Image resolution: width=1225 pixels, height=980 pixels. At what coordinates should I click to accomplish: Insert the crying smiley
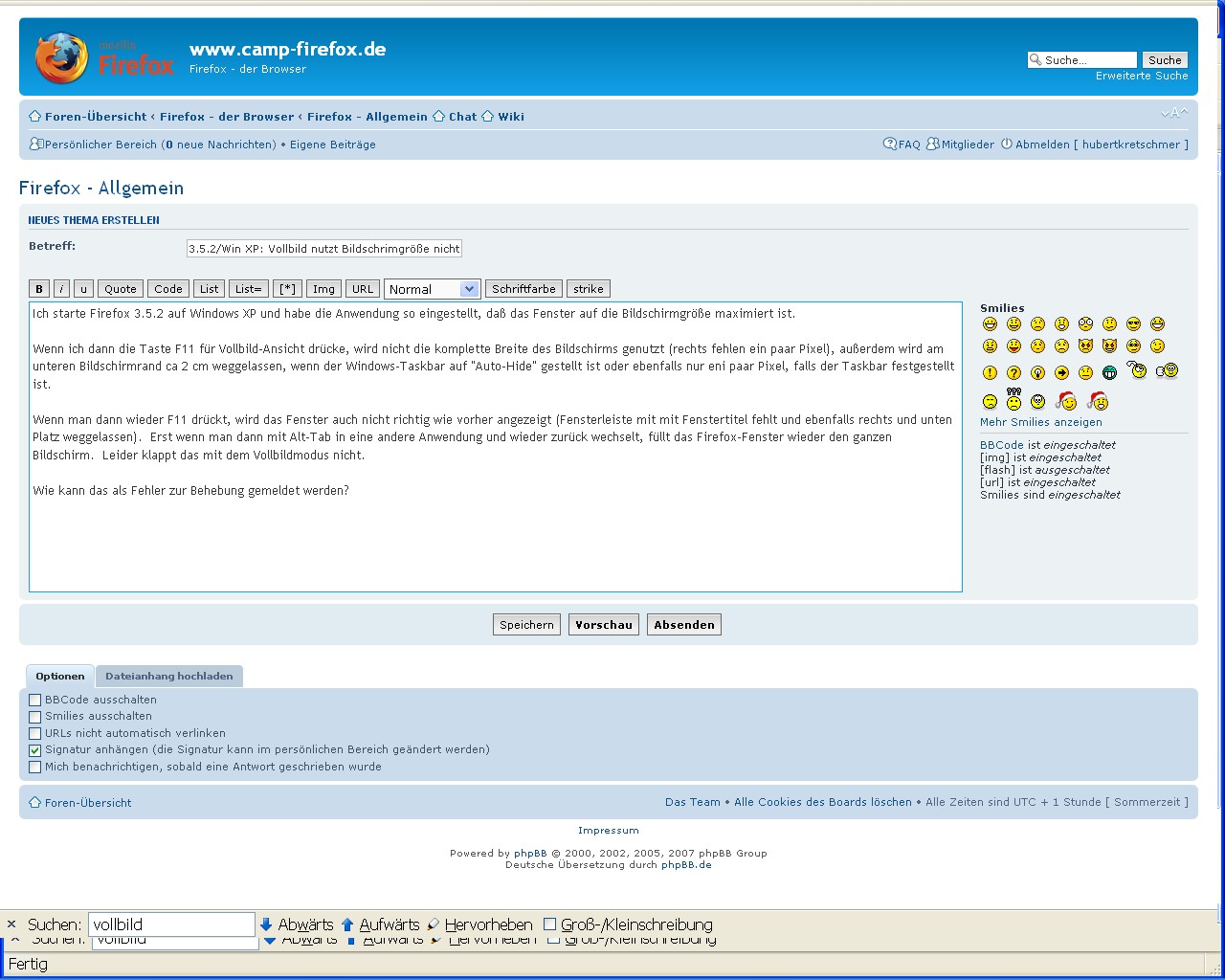coord(1061,346)
